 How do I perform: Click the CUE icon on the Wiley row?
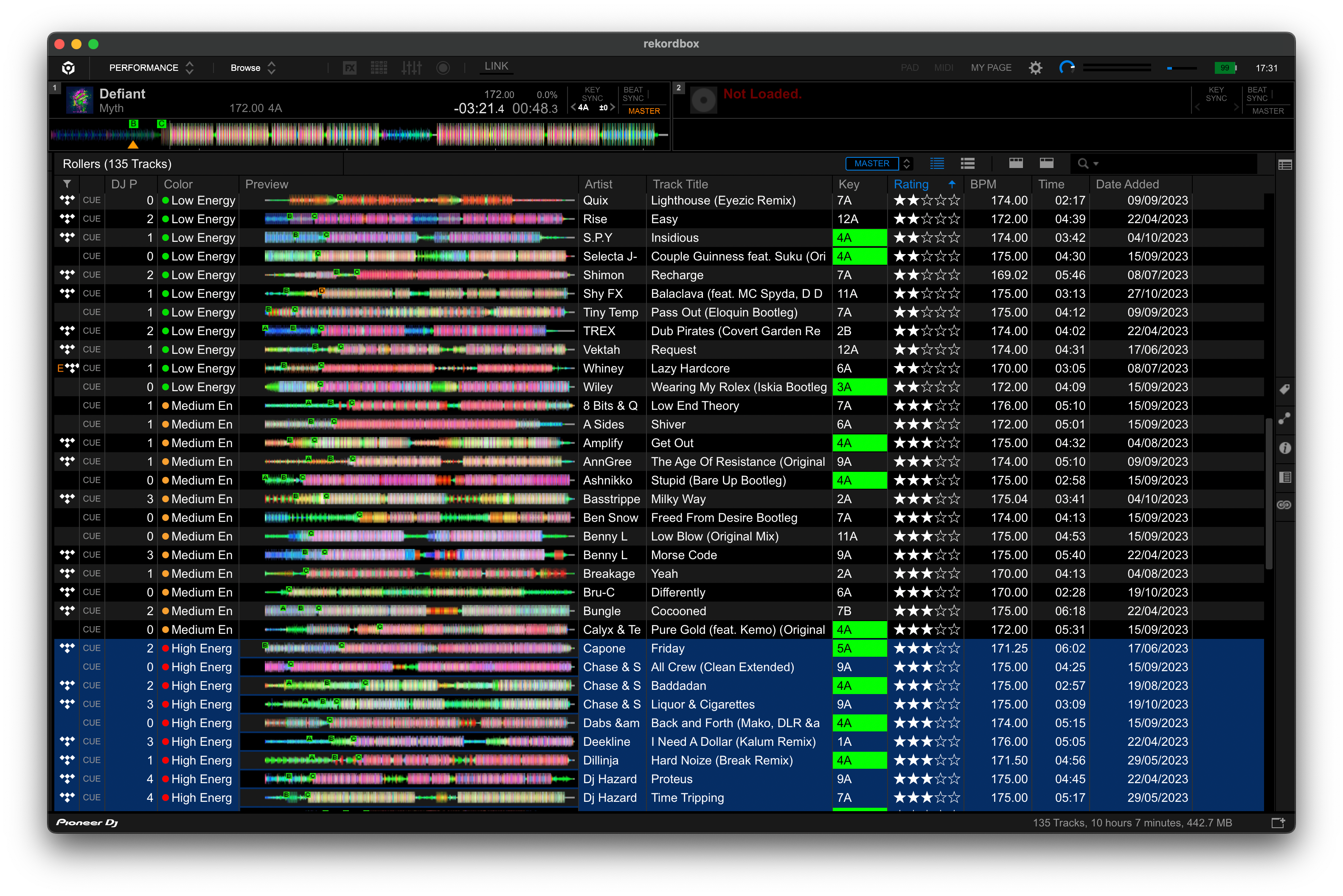point(92,387)
